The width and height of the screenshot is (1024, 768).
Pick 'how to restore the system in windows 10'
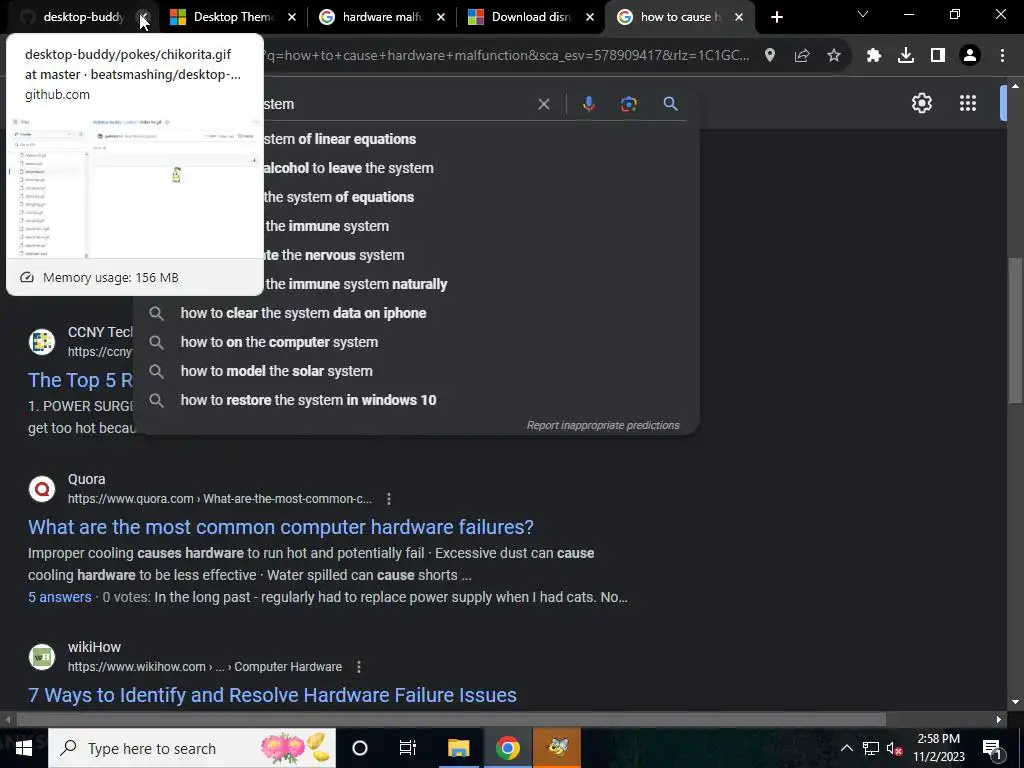416,400
